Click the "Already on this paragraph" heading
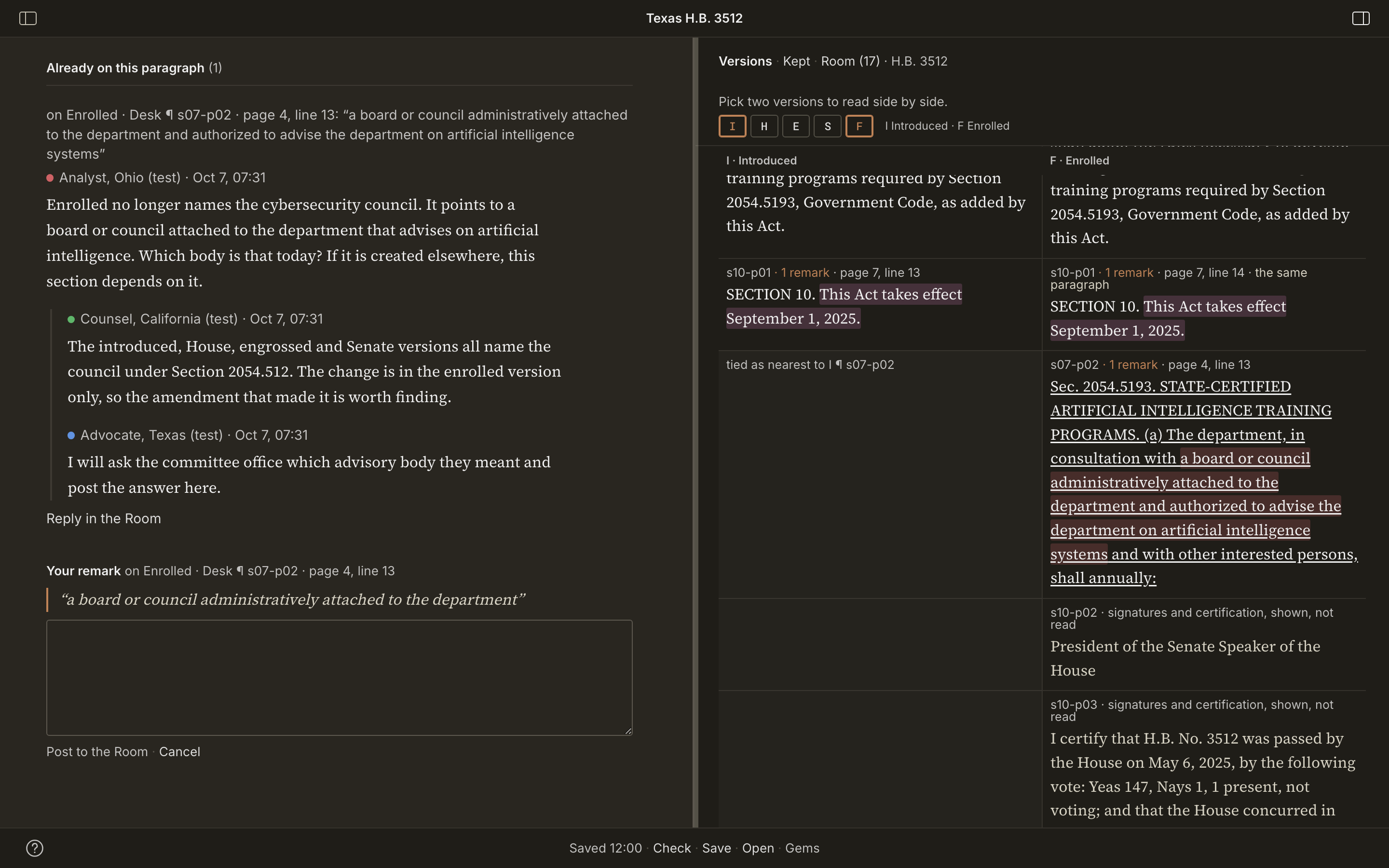The width and height of the screenshot is (1389, 868). (125, 68)
